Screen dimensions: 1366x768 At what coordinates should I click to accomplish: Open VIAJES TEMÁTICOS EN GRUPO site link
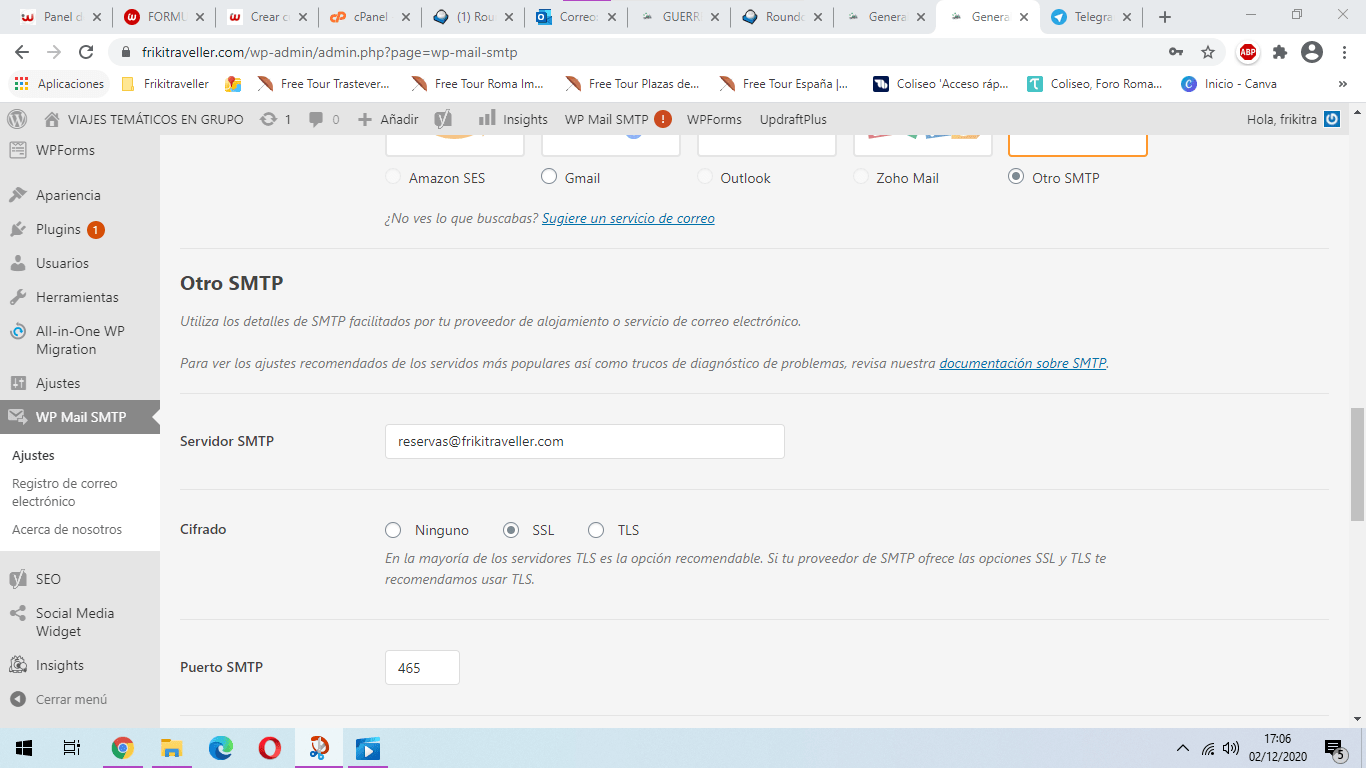point(144,119)
